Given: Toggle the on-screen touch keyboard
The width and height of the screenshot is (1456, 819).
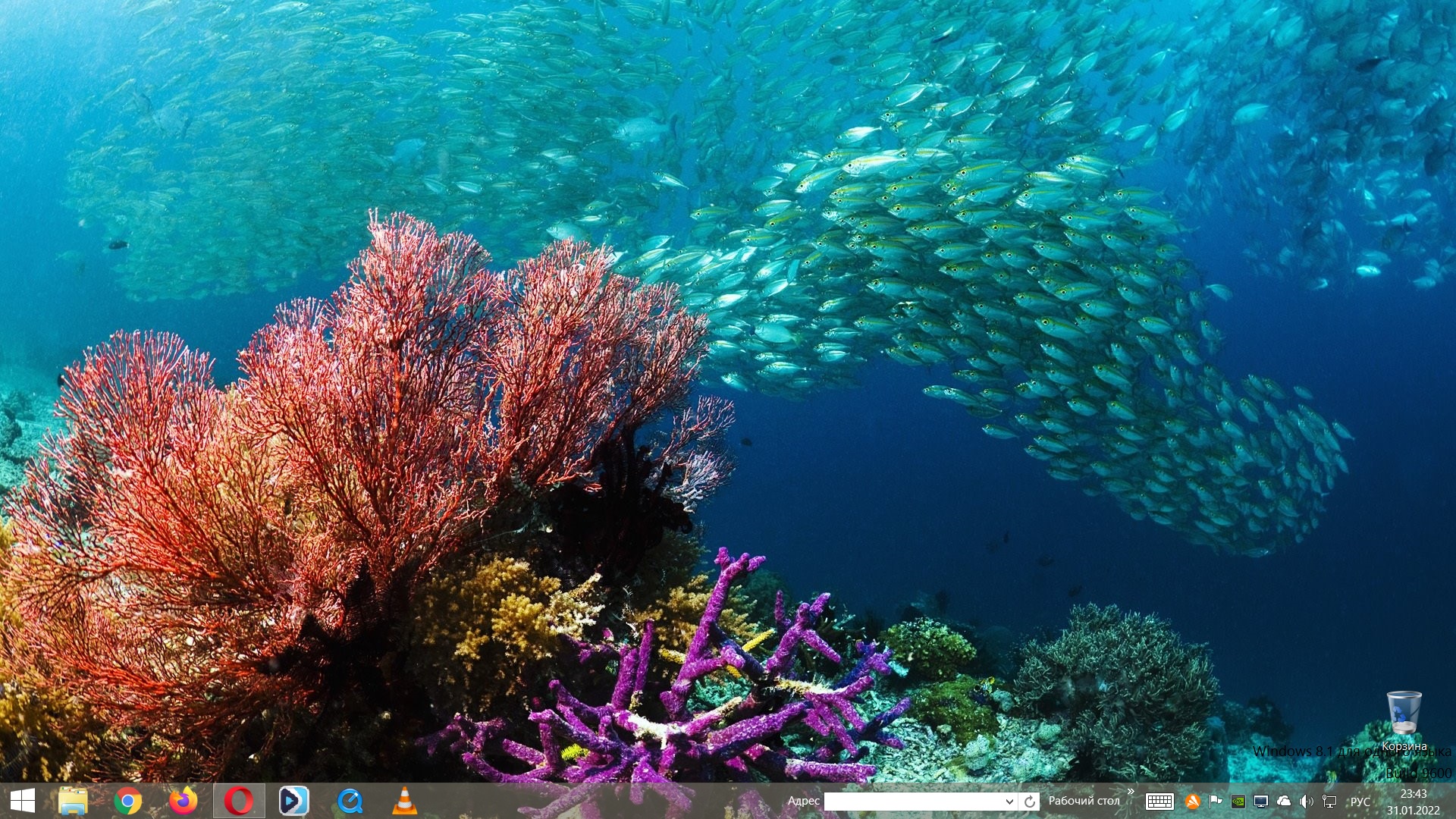Looking at the screenshot, I should [1159, 802].
